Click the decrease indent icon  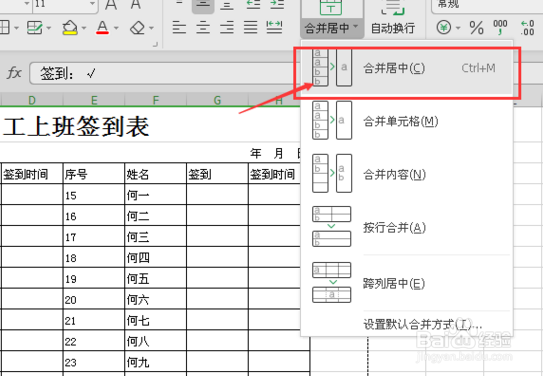point(253,4)
